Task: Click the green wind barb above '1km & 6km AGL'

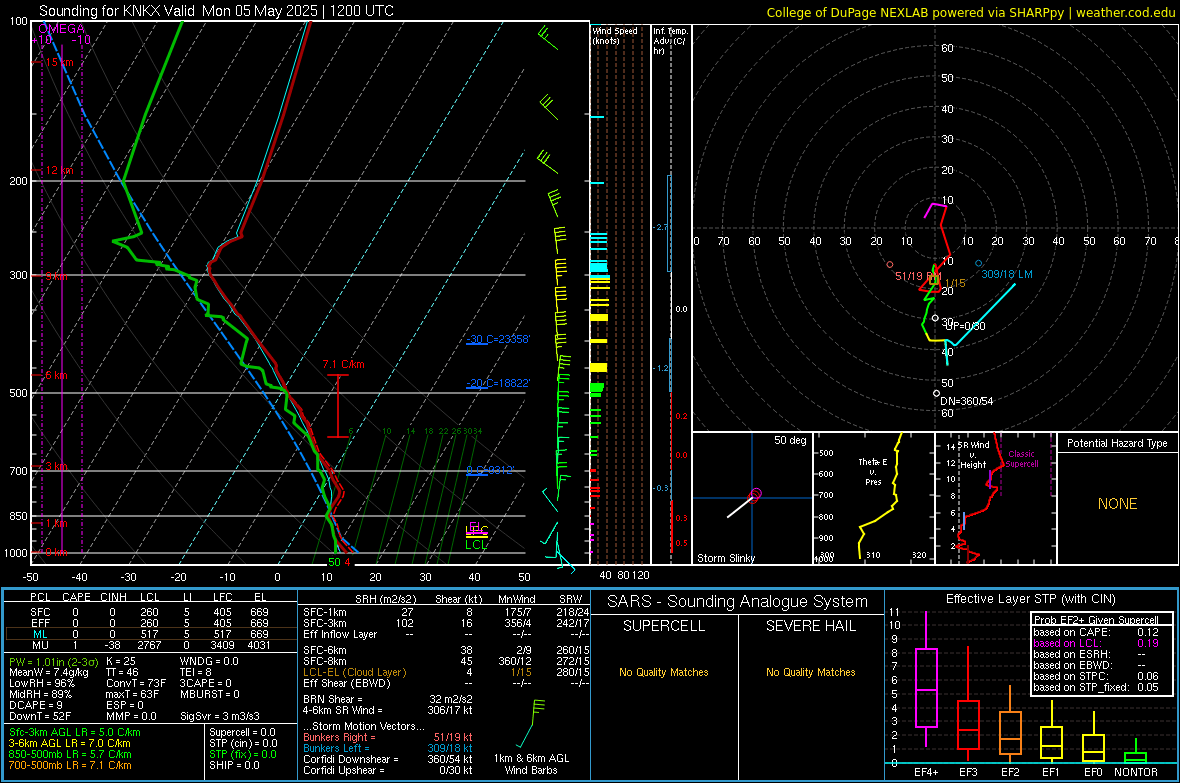Action: 531,722
